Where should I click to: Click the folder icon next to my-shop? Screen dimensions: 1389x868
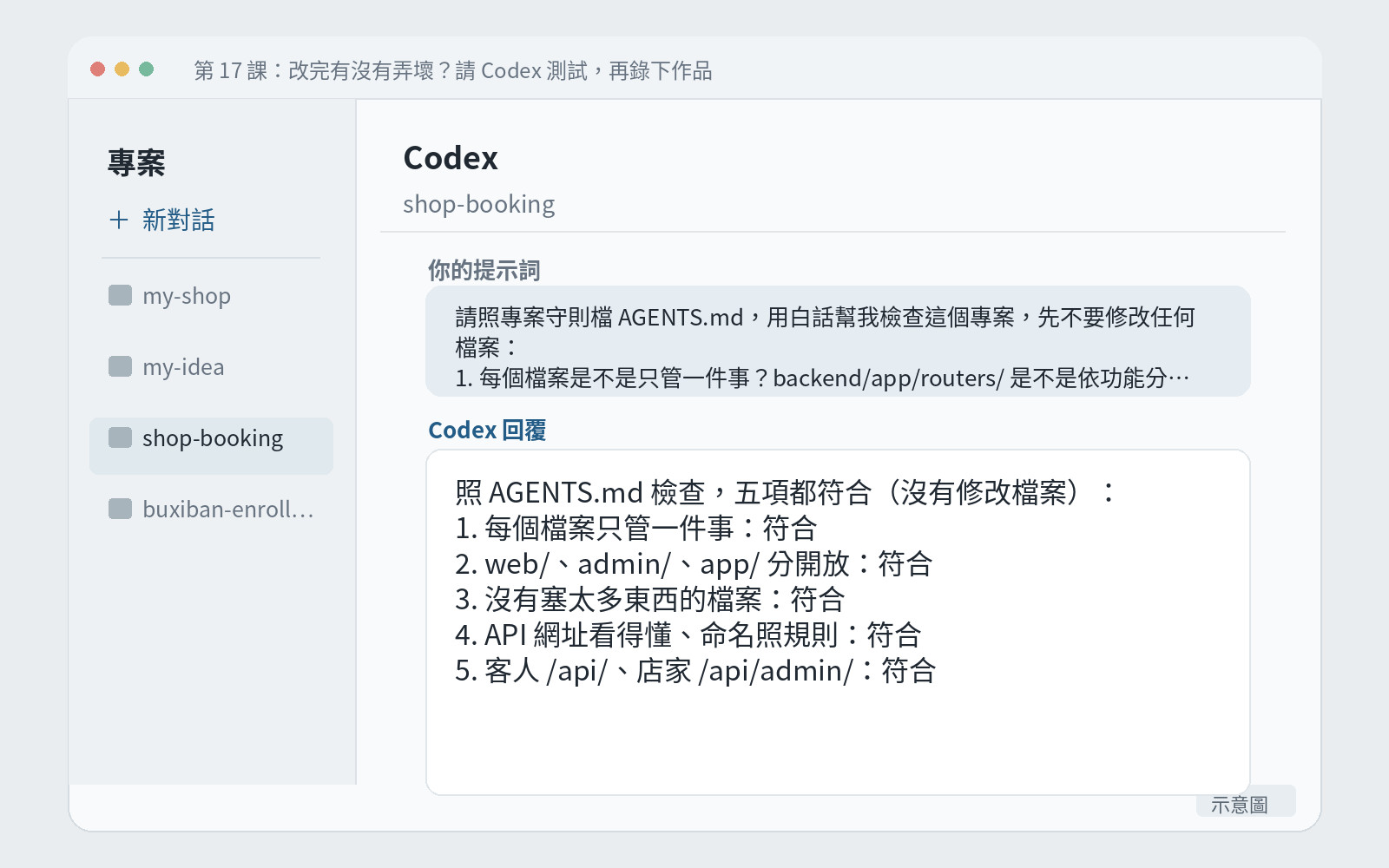pyautogui.click(x=120, y=295)
